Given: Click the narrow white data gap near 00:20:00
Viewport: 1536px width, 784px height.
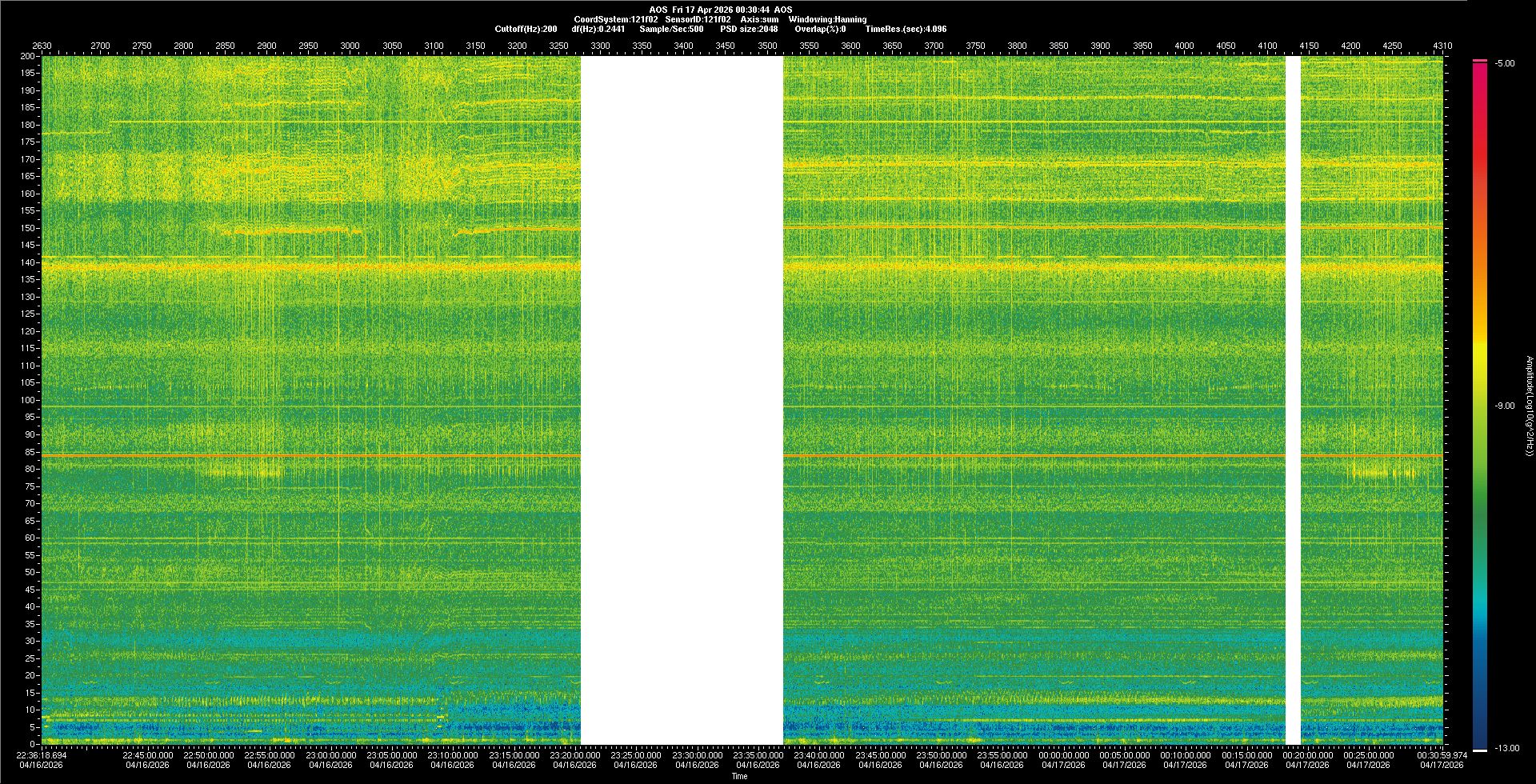Looking at the screenshot, I should (x=1293, y=400).
